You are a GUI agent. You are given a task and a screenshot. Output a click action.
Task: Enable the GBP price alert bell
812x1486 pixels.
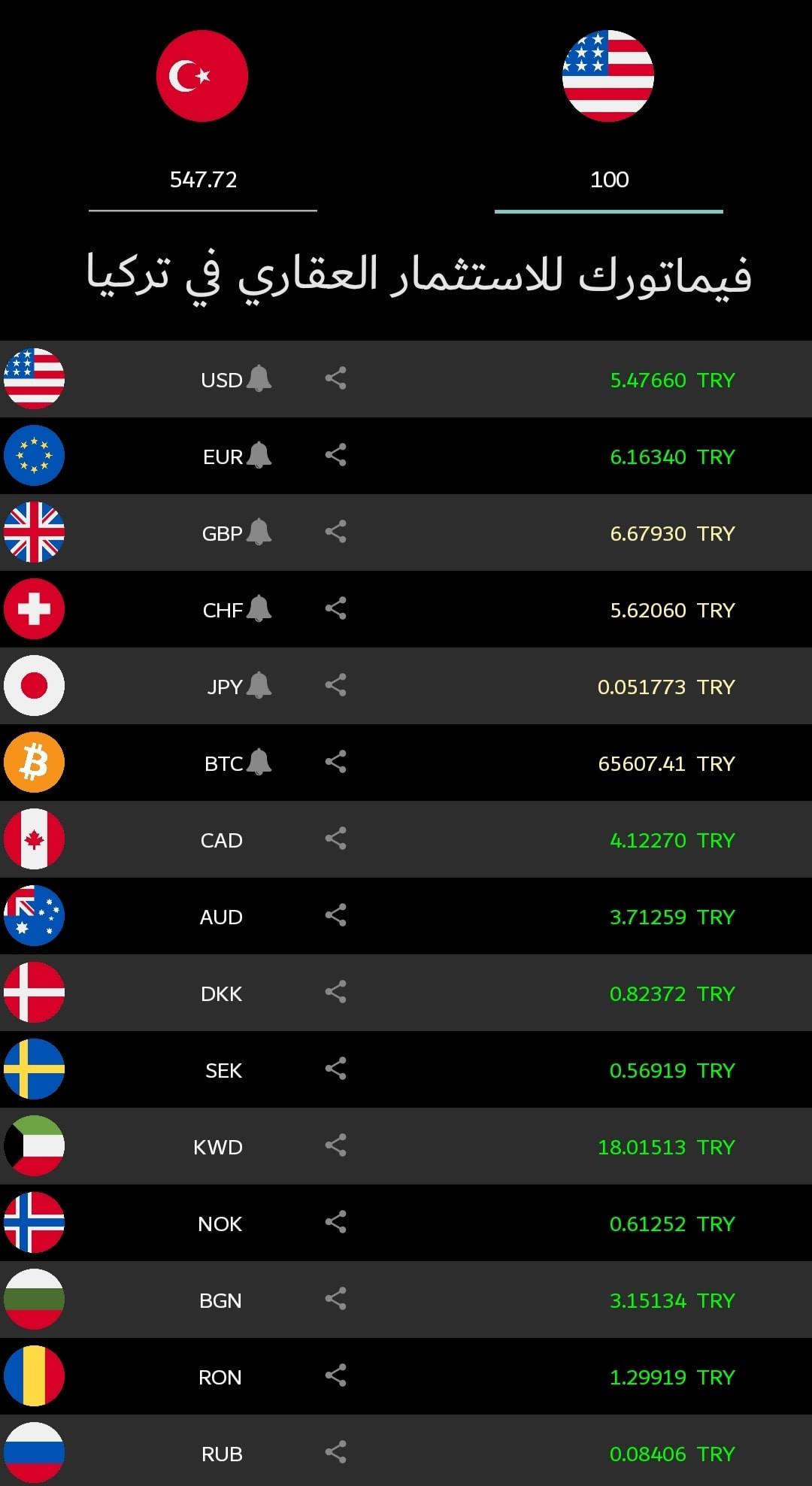point(259,532)
